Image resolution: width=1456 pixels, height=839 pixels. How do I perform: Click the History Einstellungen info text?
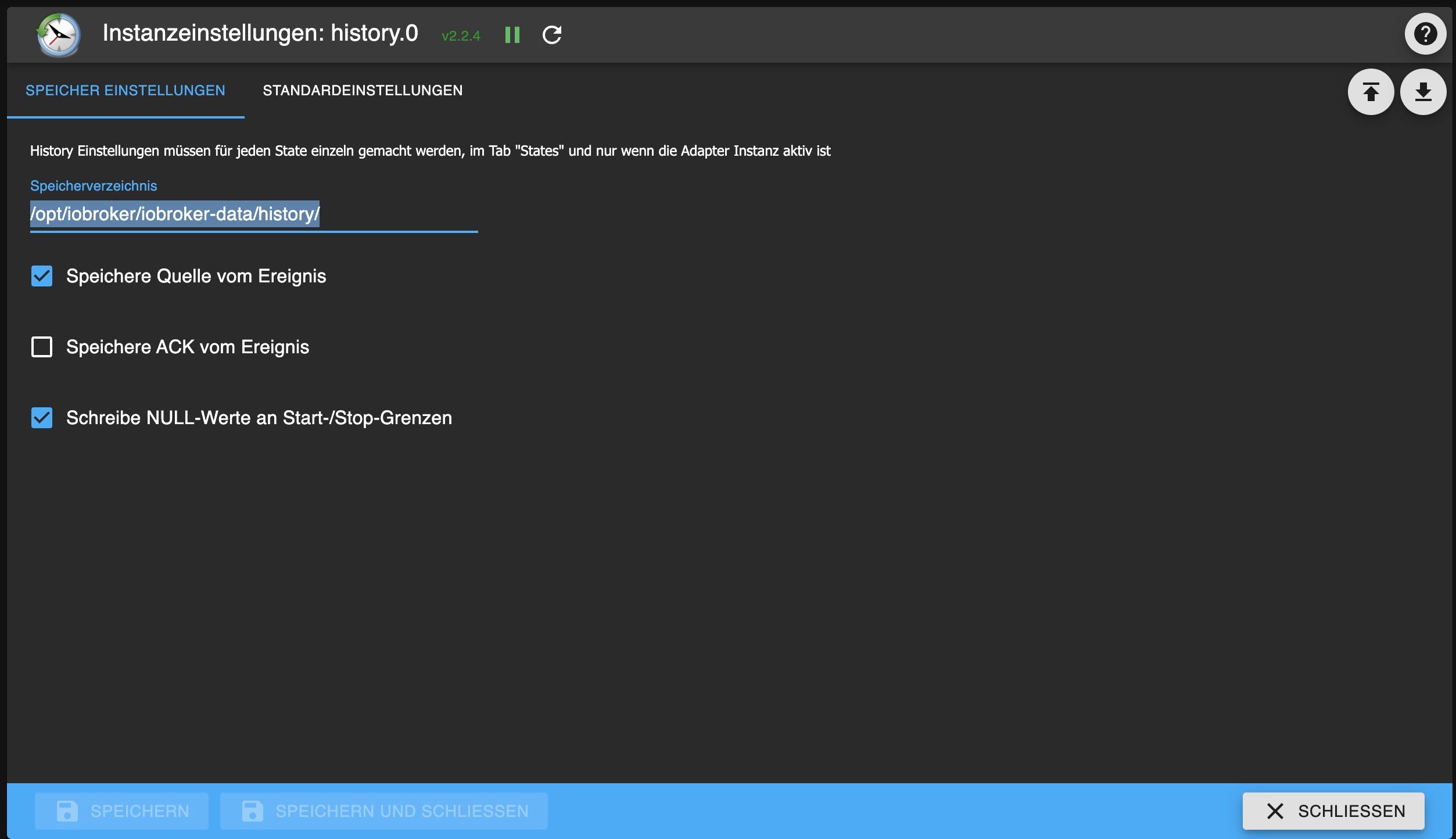pos(430,151)
